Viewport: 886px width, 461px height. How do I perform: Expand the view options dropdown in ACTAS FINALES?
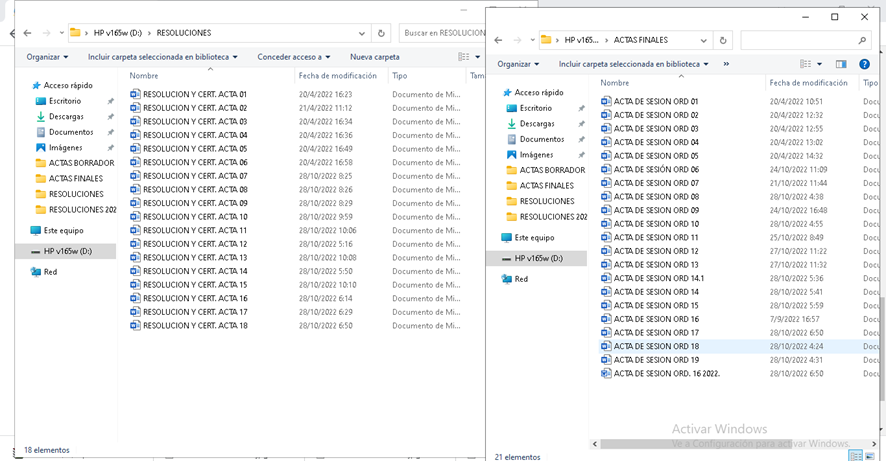(x=818, y=64)
